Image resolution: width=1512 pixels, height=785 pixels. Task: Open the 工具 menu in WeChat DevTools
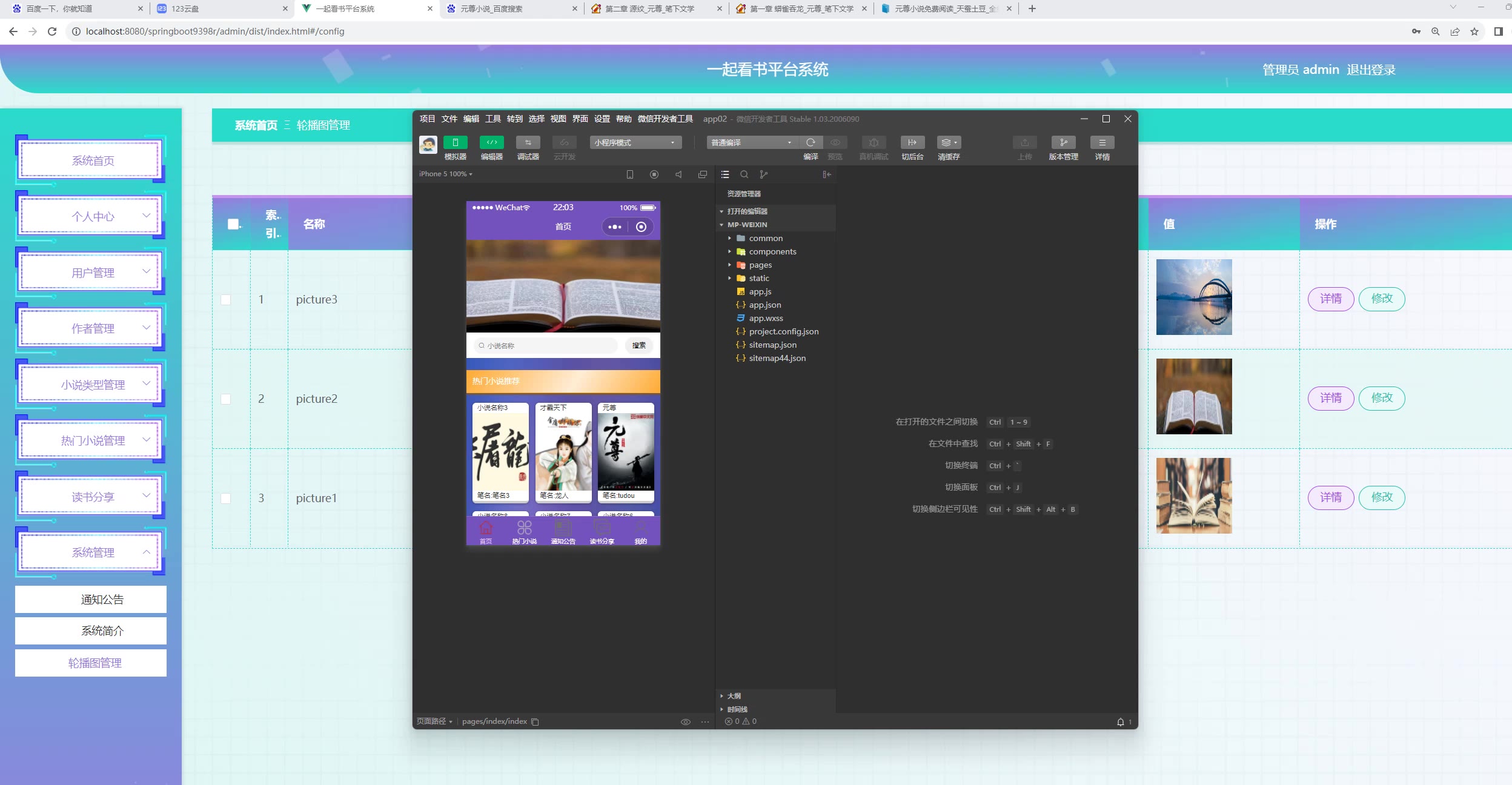point(492,119)
